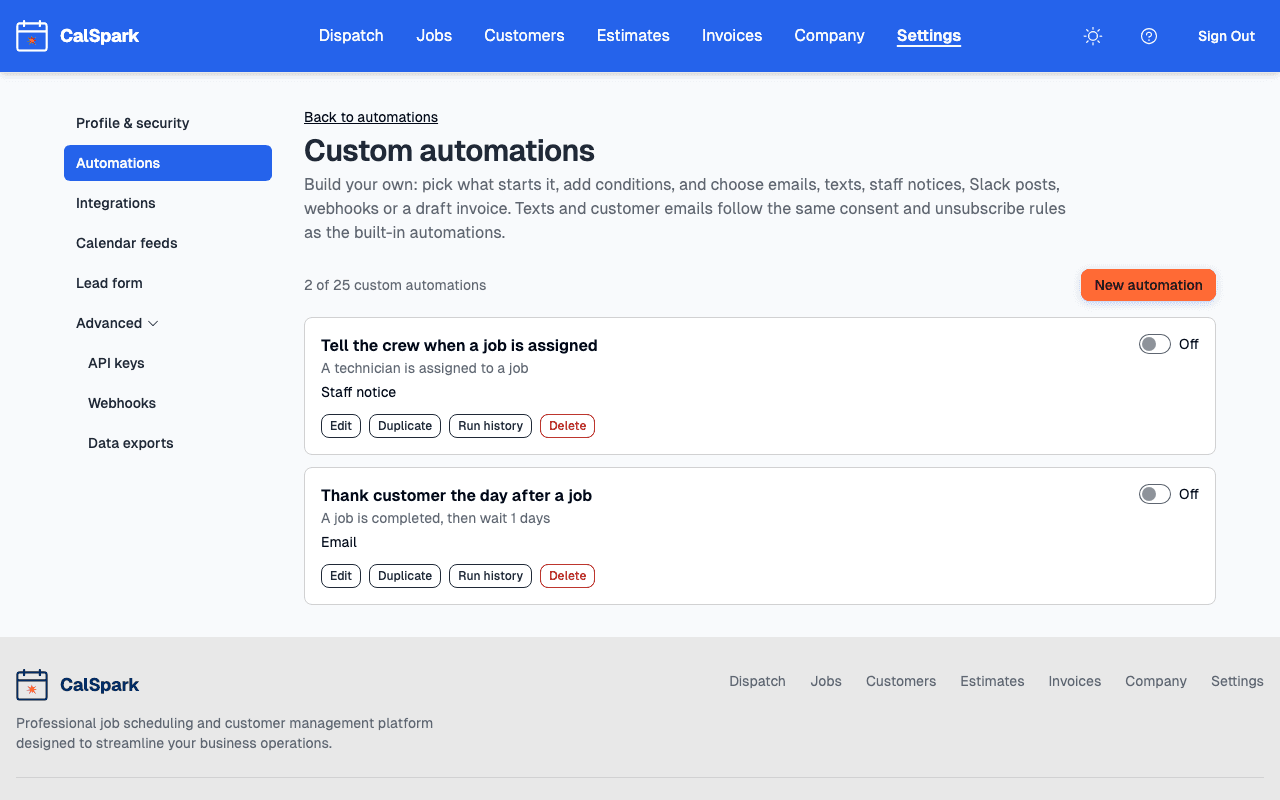Click the footer Customers link
The height and width of the screenshot is (800, 1280).
[x=901, y=681]
